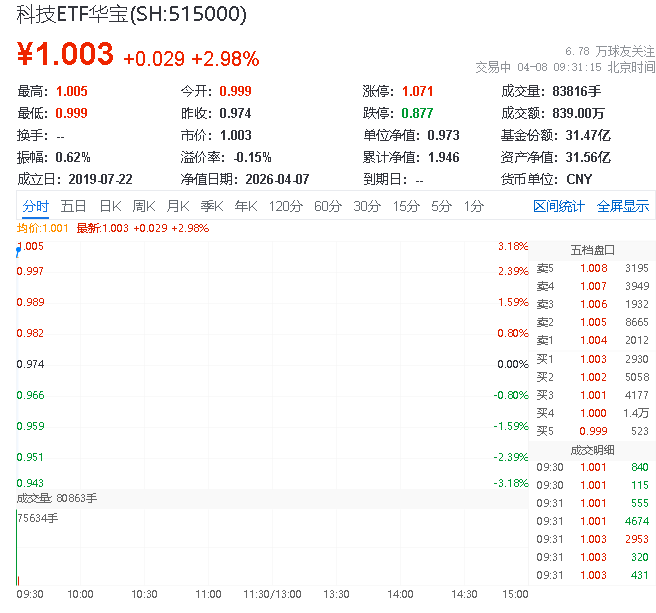Click the 成交额 value 839.00万
The image size is (656, 613).
578,113
